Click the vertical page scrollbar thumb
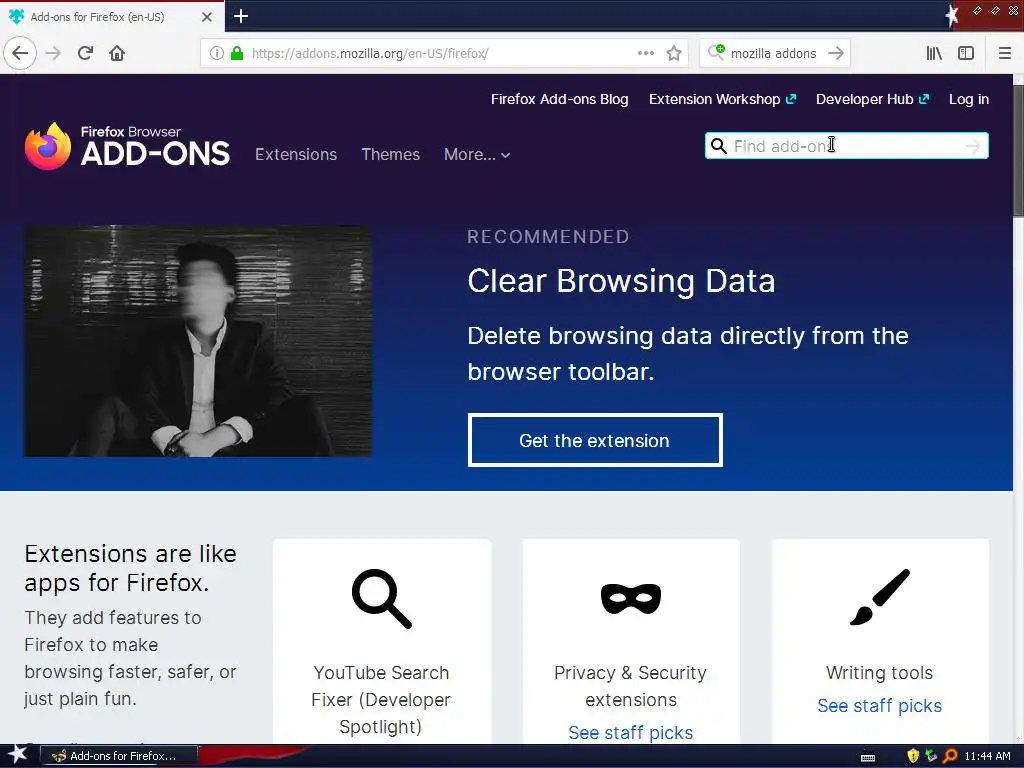 pyautogui.click(x=1018, y=150)
